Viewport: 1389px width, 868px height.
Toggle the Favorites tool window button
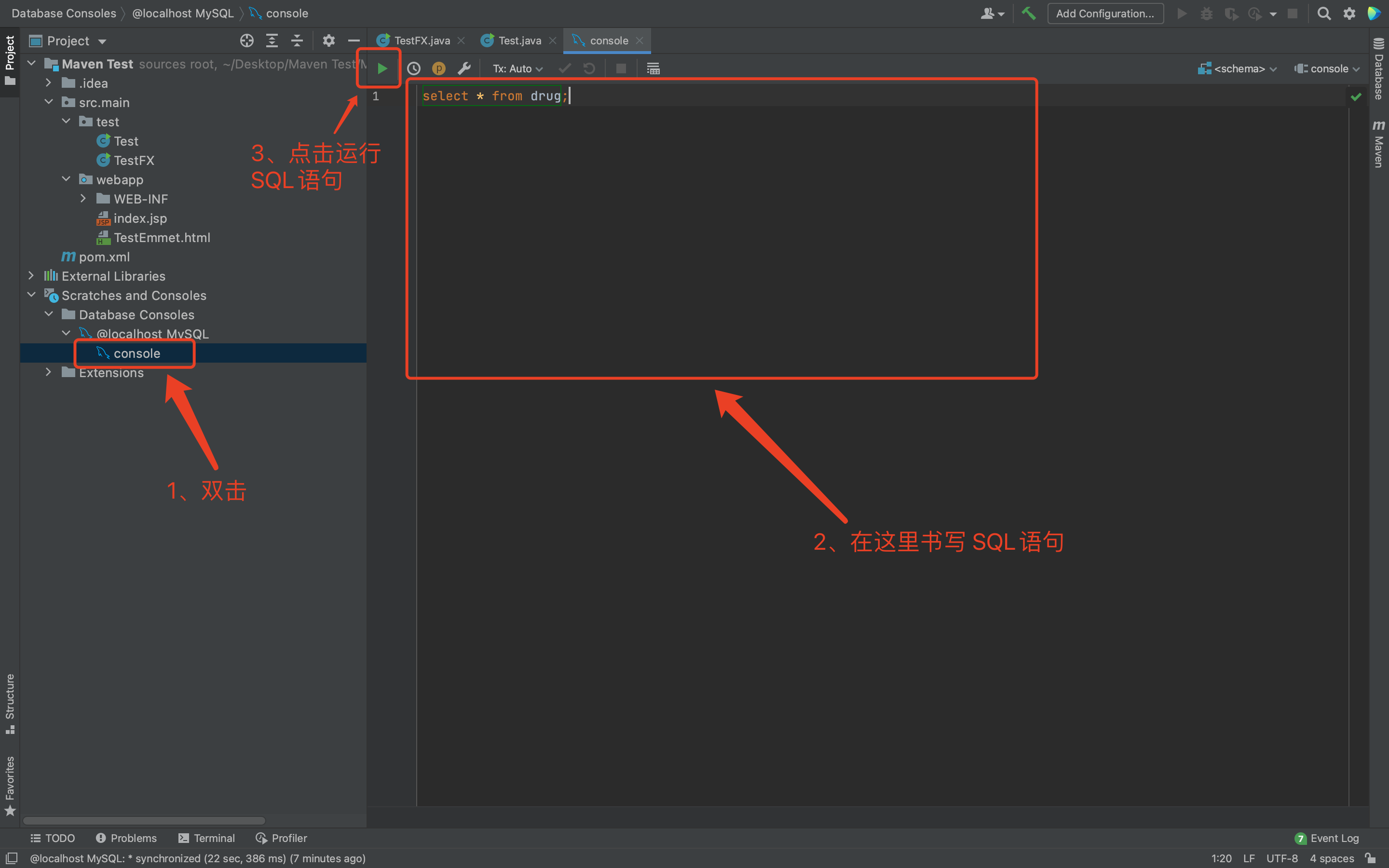tap(10, 786)
